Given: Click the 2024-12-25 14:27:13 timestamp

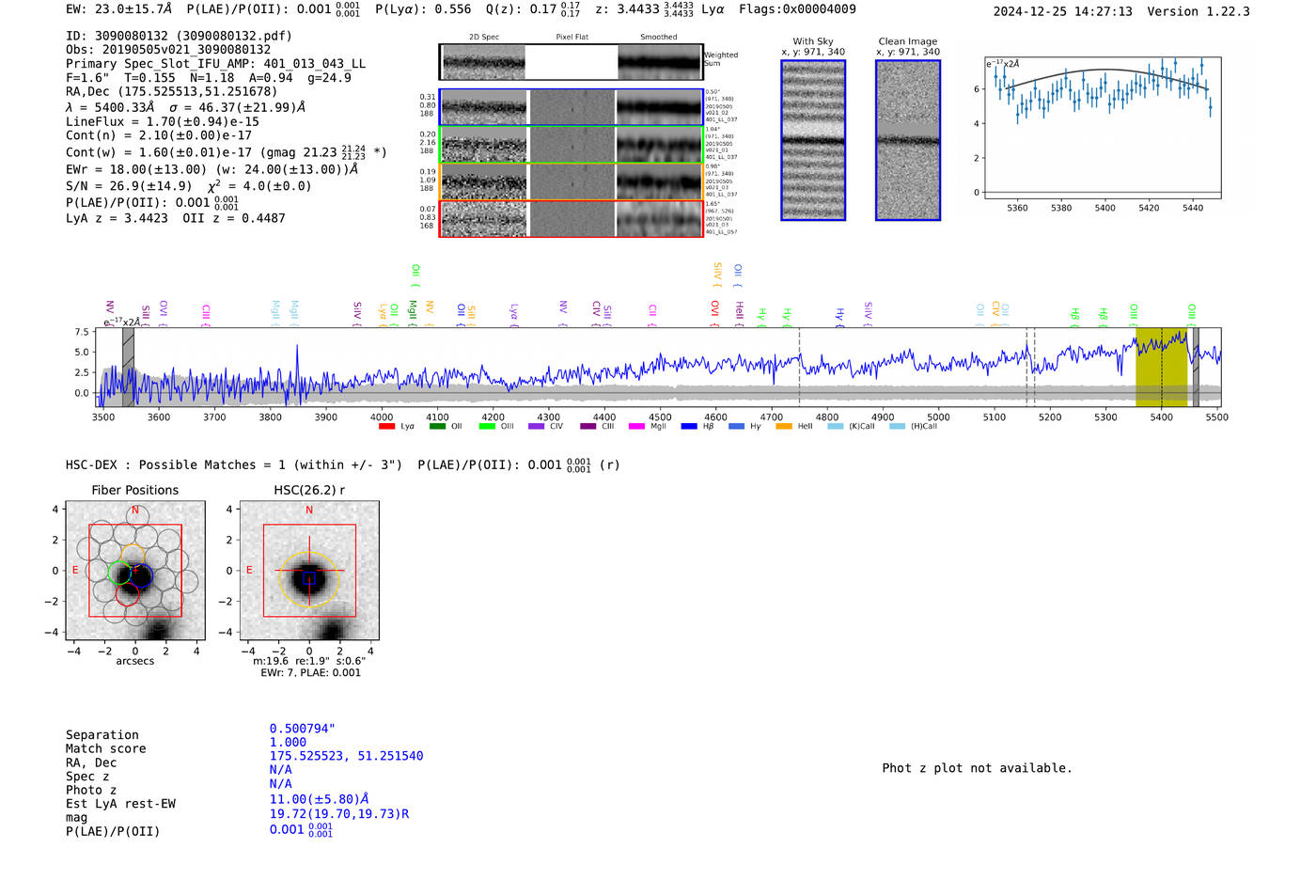Looking at the screenshot, I should click(1062, 11).
